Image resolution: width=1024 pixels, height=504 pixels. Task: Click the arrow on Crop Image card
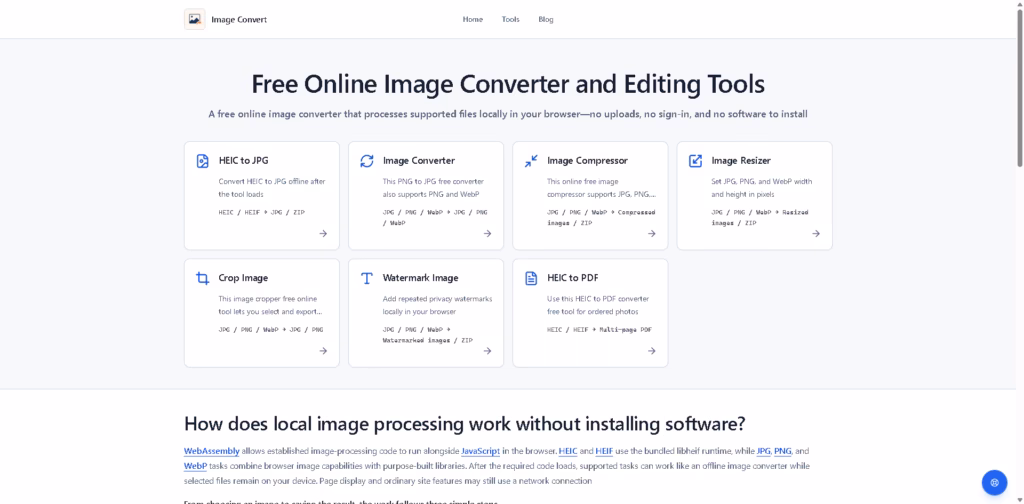tap(323, 351)
